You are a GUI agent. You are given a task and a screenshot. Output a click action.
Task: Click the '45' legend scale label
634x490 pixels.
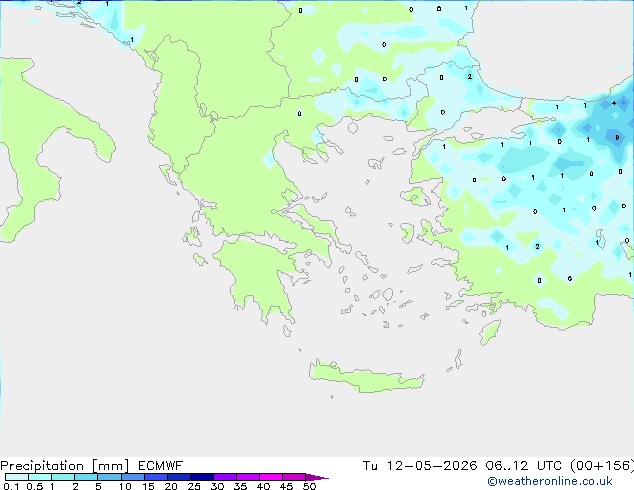286,486
